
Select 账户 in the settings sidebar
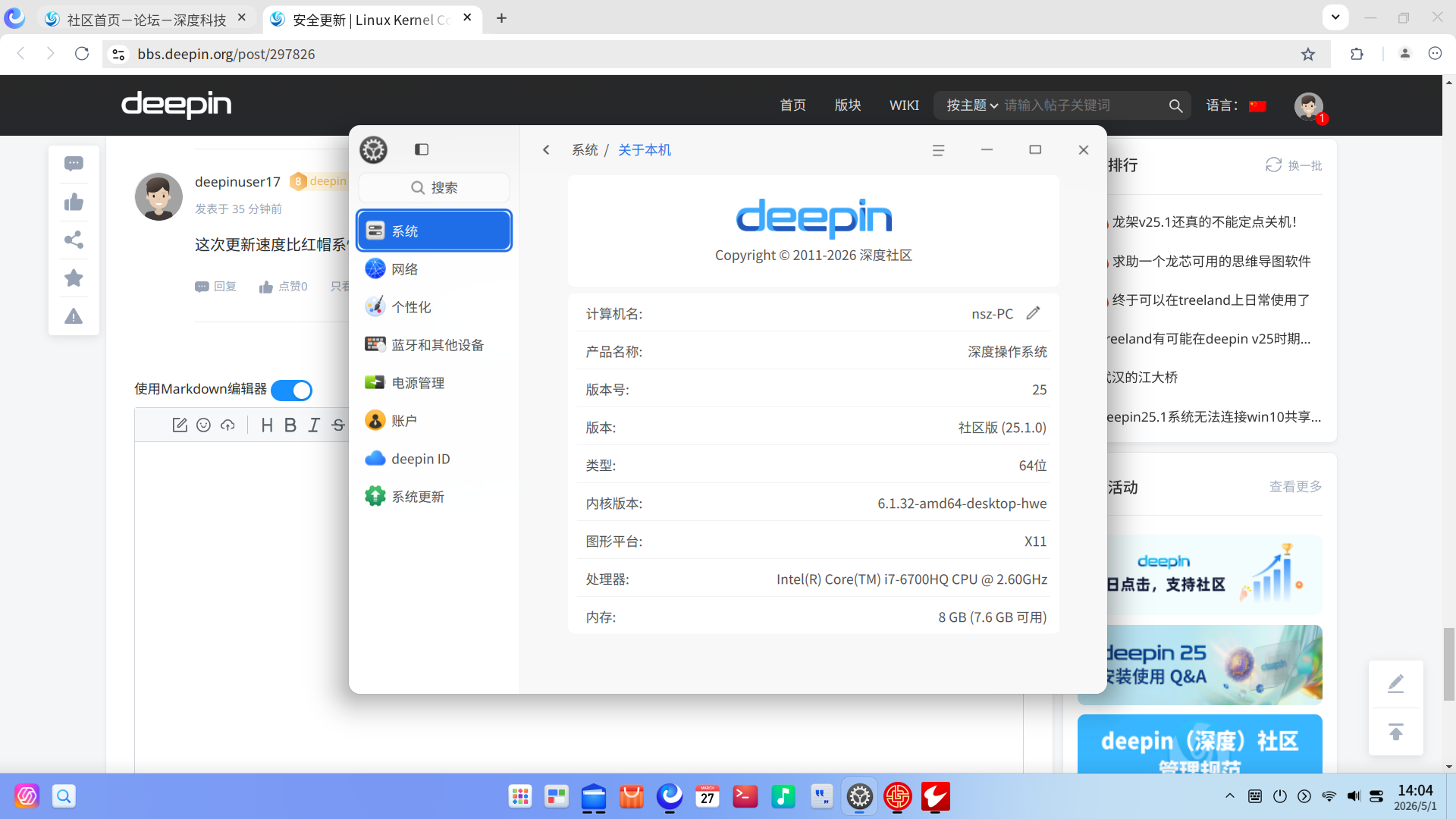click(x=434, y=420)
